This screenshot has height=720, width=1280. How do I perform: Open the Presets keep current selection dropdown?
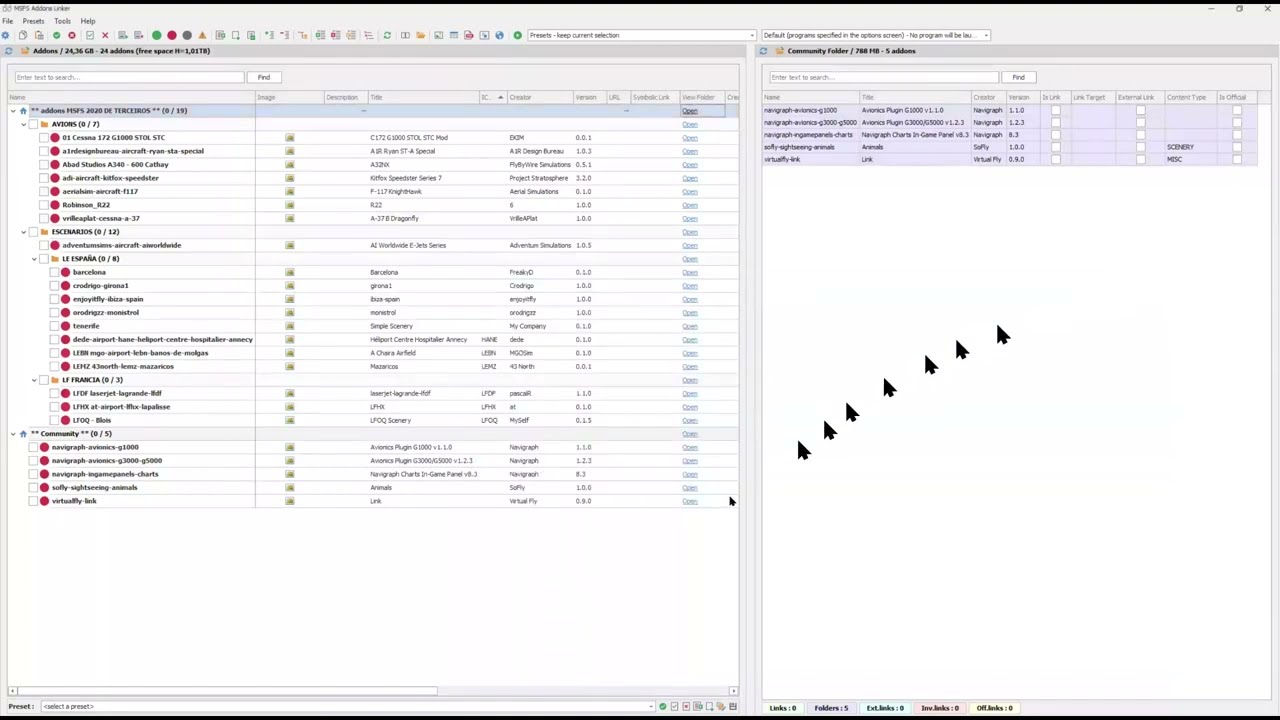click(x=641, y=35)
